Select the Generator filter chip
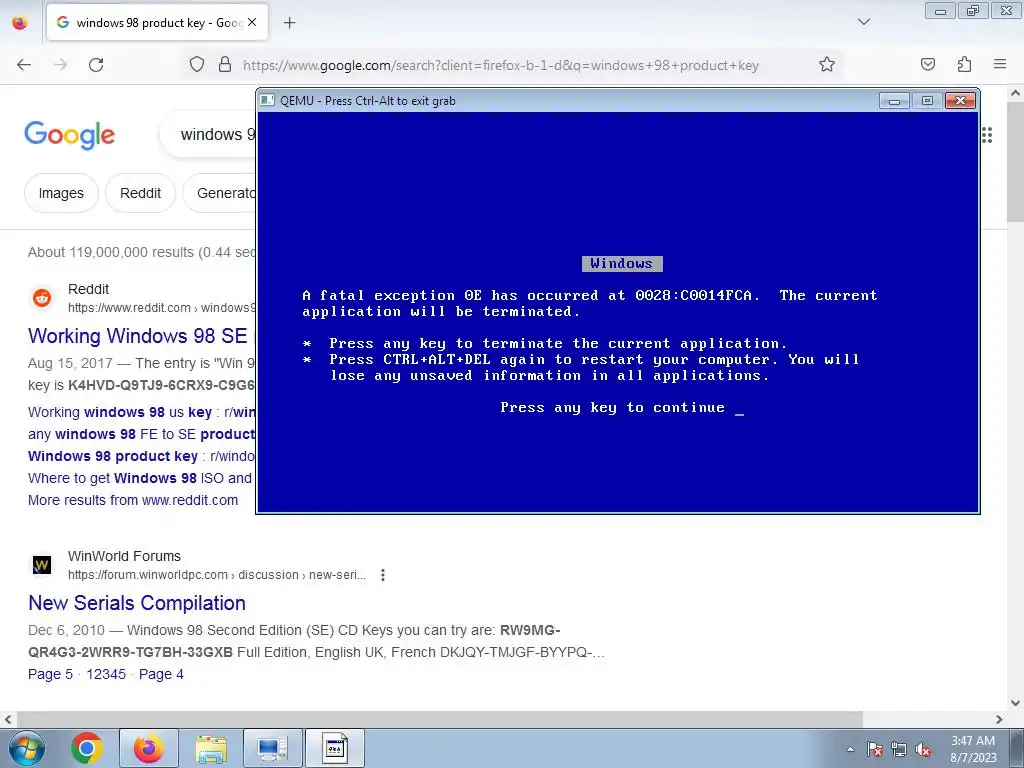 219,193
